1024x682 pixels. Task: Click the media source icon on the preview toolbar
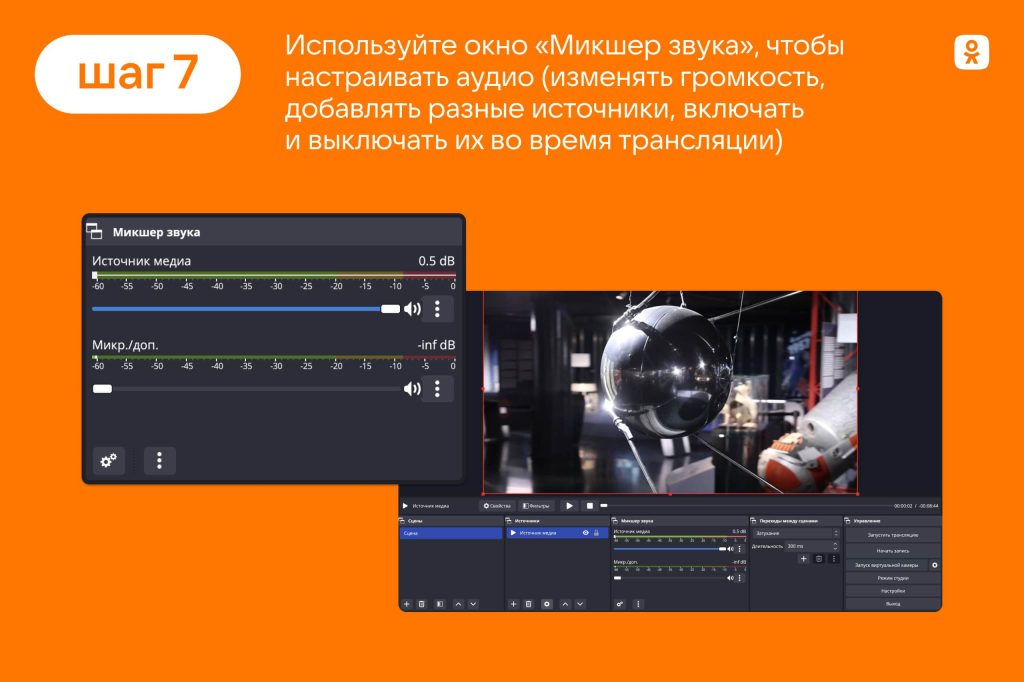click(x=406, y=506)
